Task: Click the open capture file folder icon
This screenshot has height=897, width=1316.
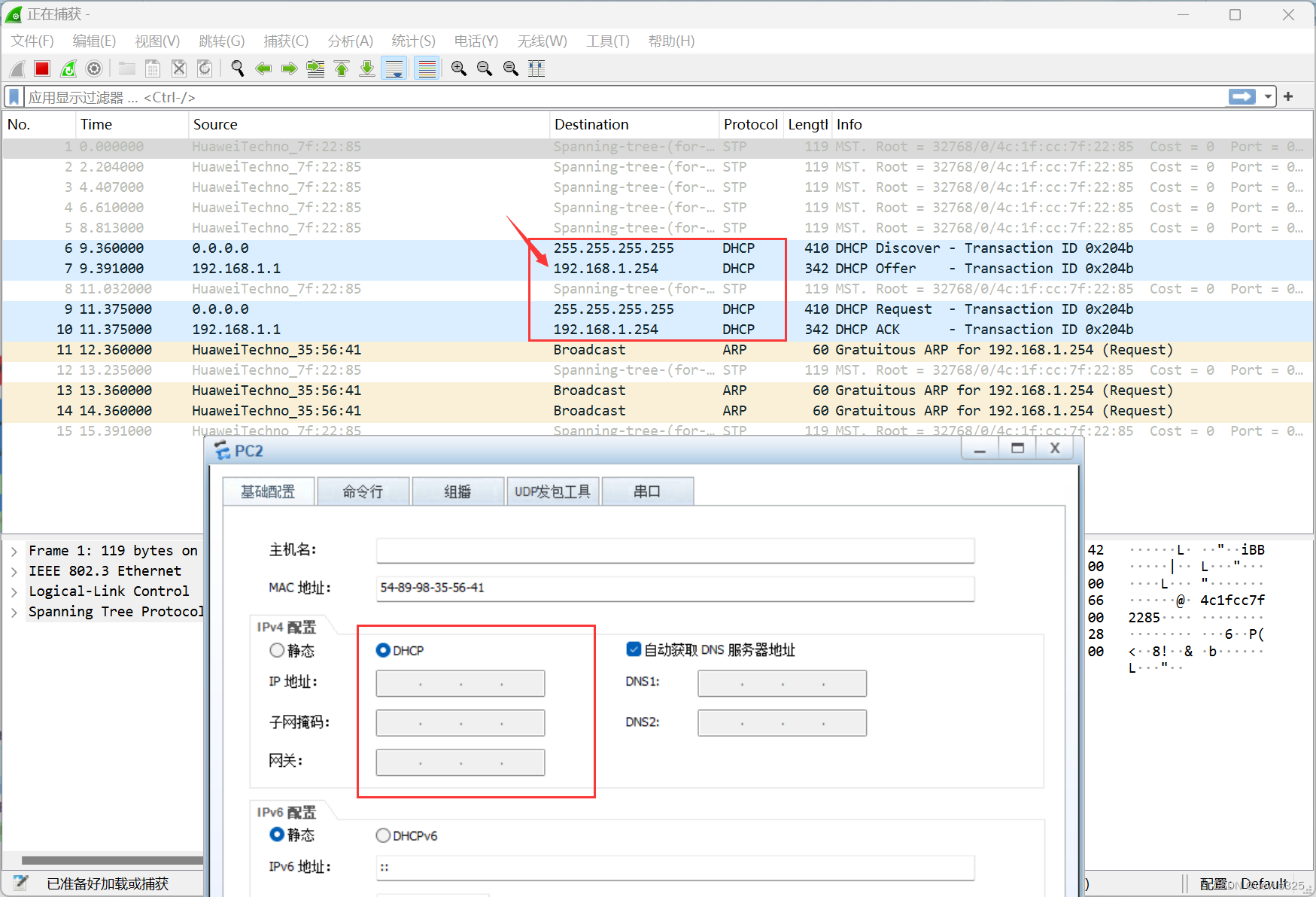Action: [x=127, y=68]
